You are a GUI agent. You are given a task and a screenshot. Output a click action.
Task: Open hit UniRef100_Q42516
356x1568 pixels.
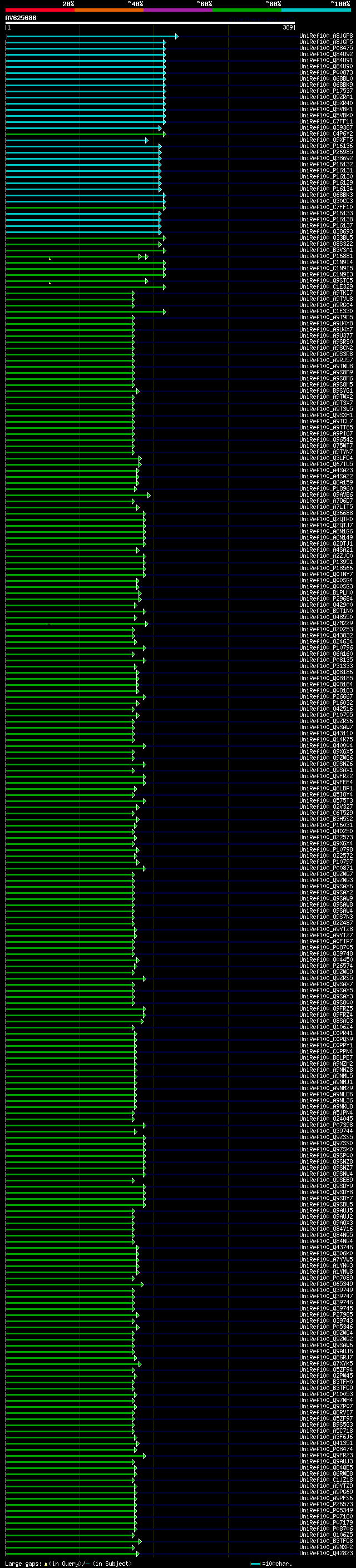coord(326,709)
